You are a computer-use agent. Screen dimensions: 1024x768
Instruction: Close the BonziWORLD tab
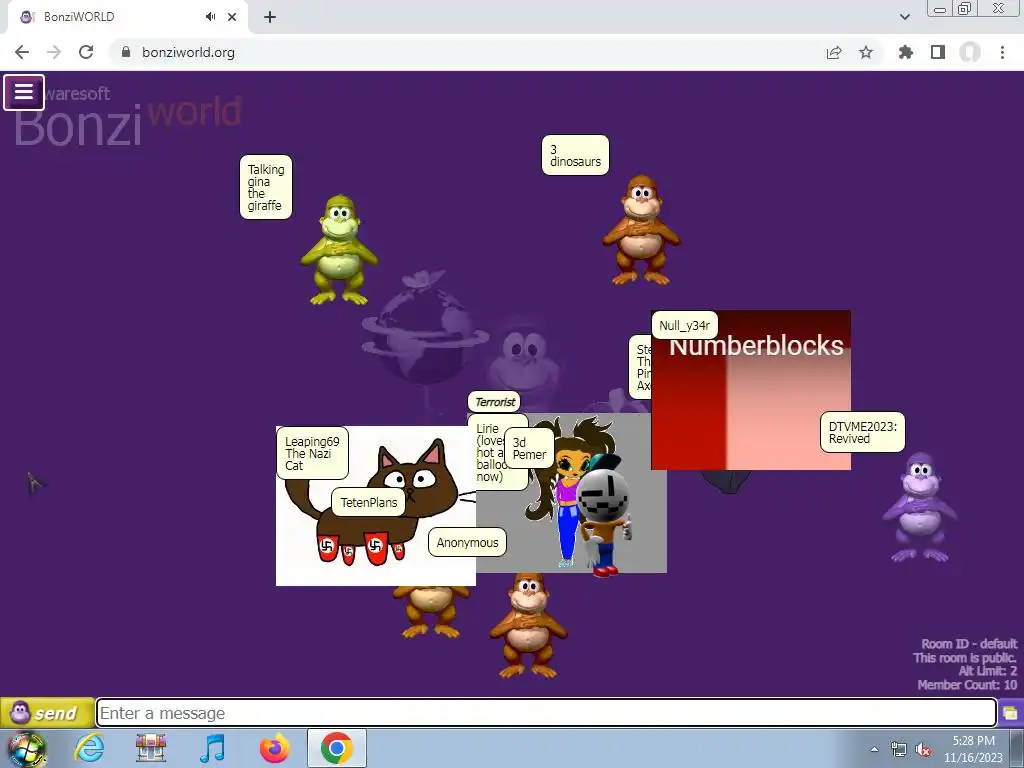232,17
